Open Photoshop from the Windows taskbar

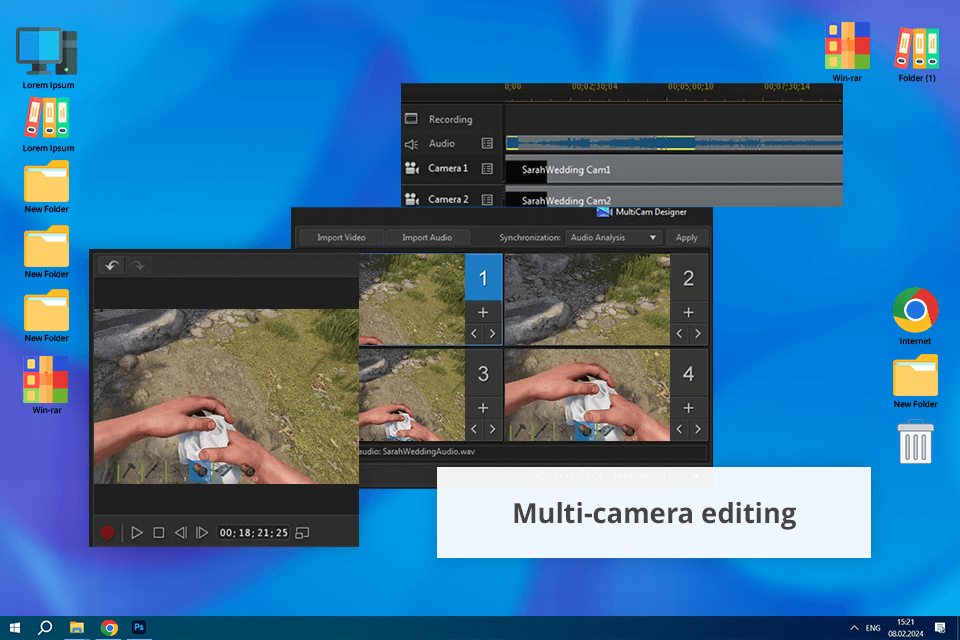[140, 627]
